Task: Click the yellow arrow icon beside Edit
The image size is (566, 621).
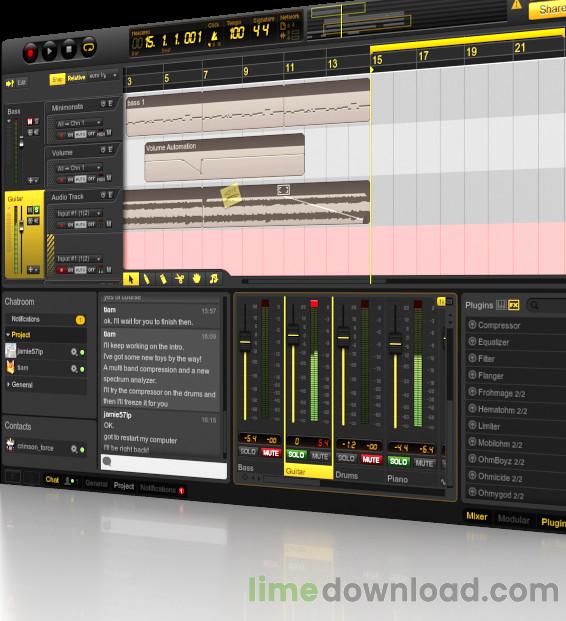Action: [x=10, y=83]
